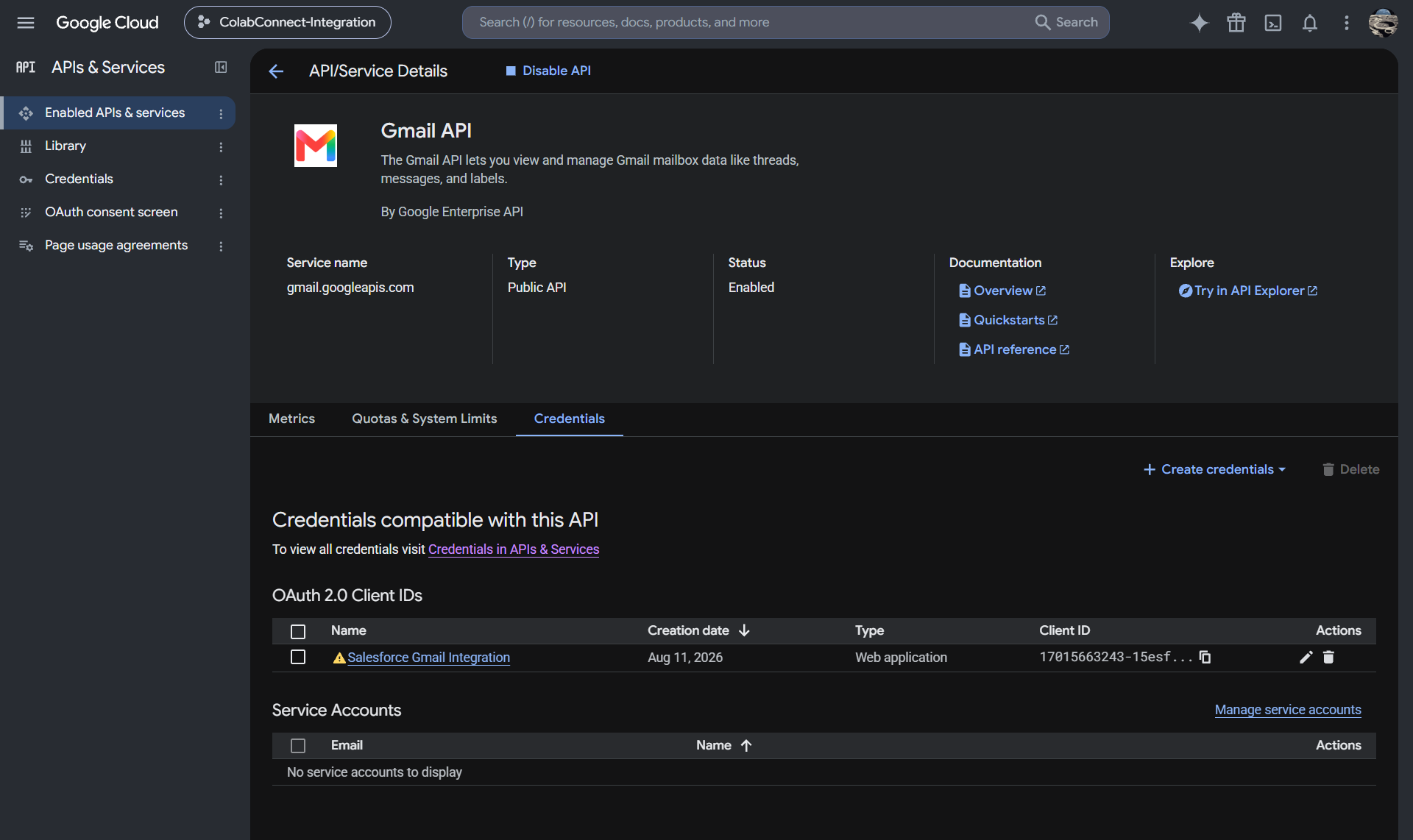Image resolution: width=1413 pixels, height=840 pixels.
Task: Open more options for OAuth consent screen
Action: click(221, 213)
